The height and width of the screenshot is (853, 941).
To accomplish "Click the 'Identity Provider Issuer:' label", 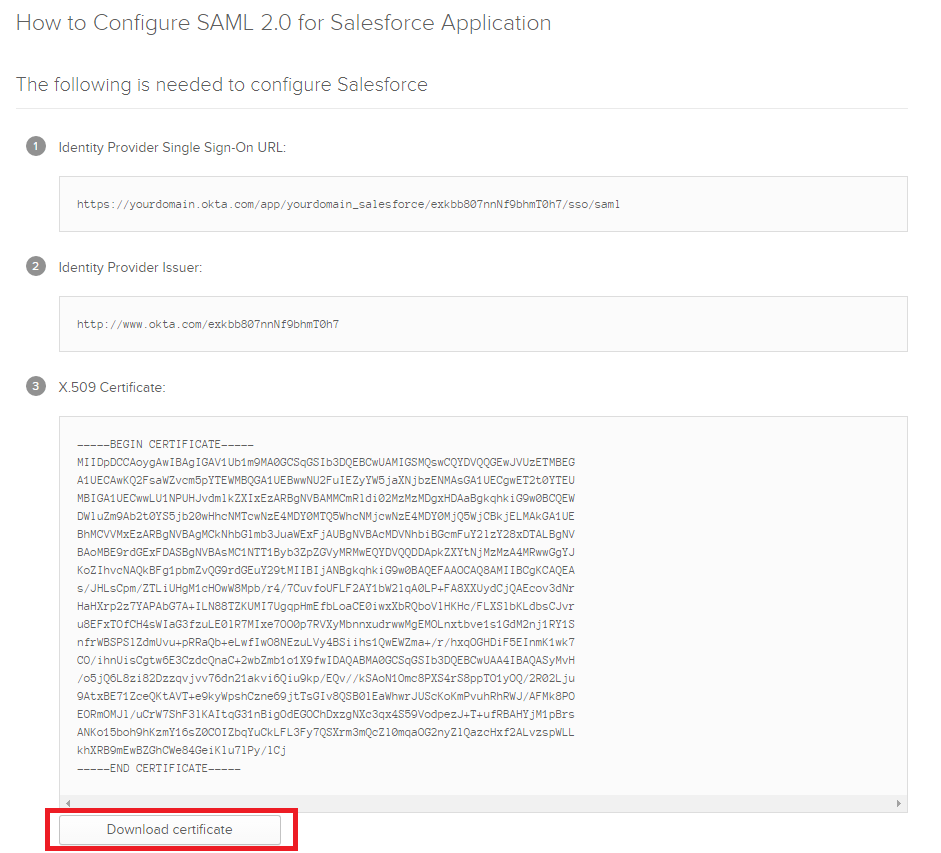I will click(130, 268).
